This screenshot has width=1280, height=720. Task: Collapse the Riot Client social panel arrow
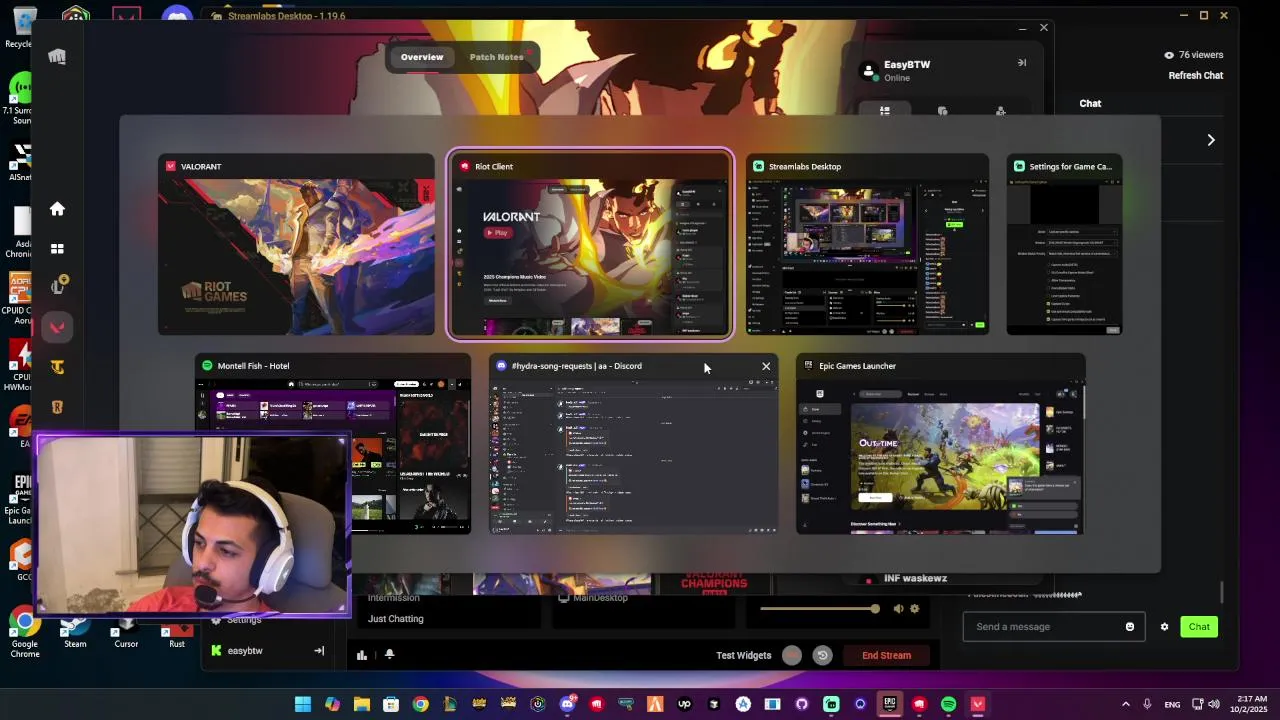point(1021,63)
